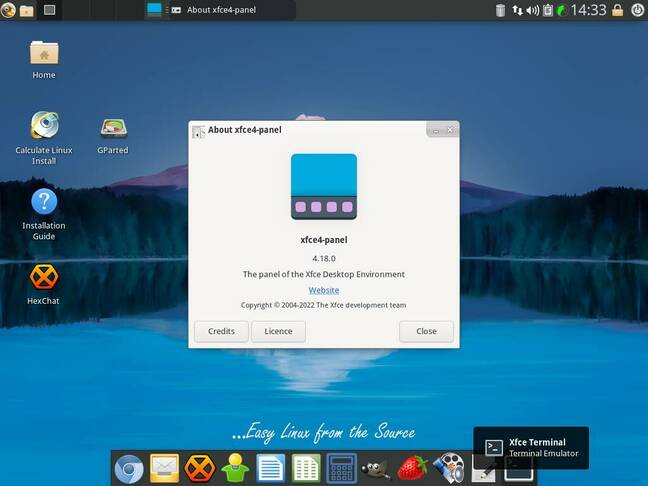Click the green leaf tray icon

click(x=562, y=10)
